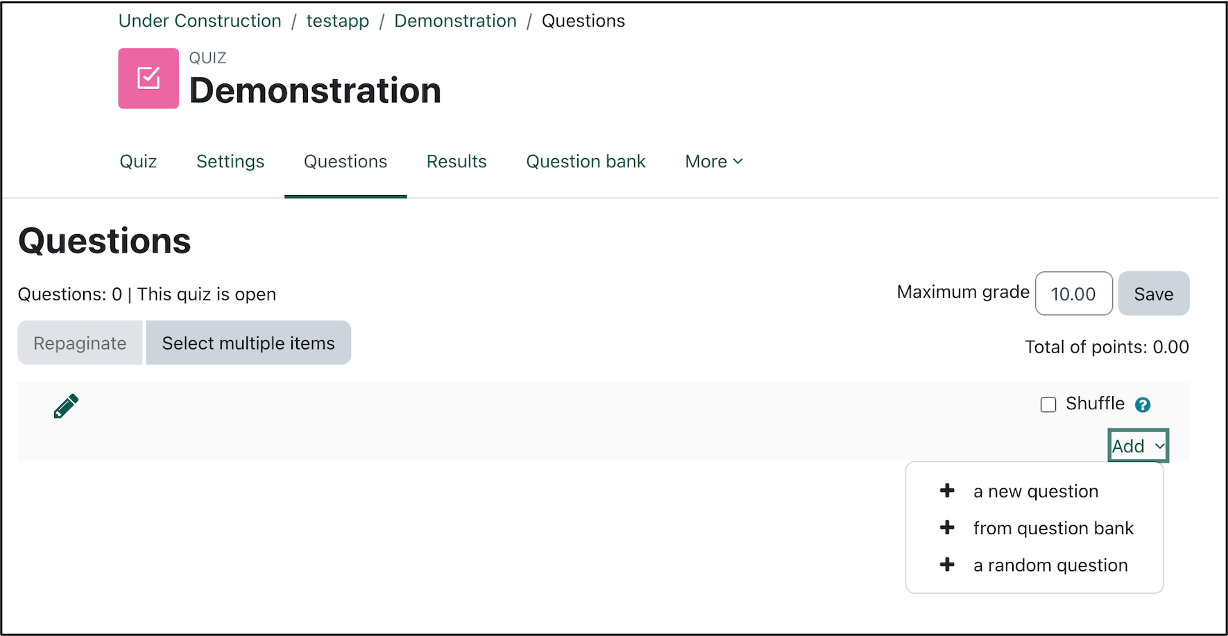Viewport: 1228px width, 636px height.
Task: Select 'from question bank' in the menu
Action: (1053, 528)
